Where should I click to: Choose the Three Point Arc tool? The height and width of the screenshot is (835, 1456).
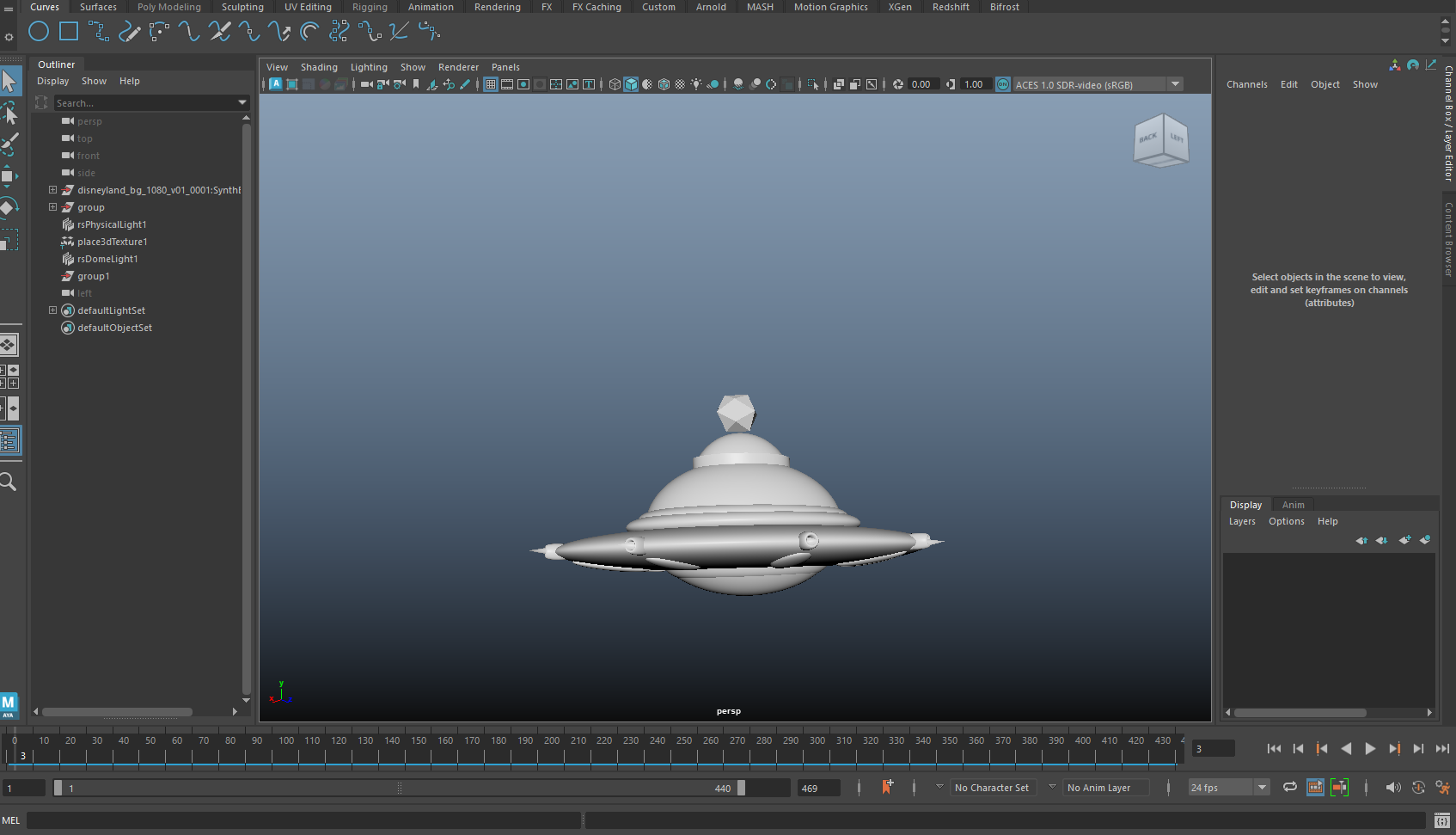pyautogui.click(x=159, y=32)
